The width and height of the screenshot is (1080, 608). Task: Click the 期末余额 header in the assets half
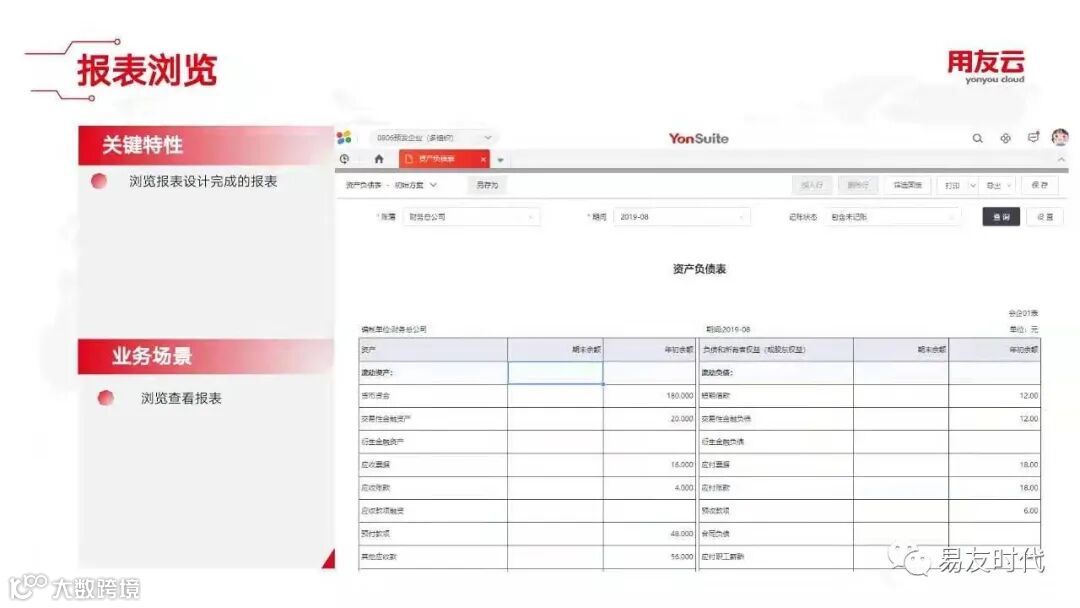[x=555, y=350]
